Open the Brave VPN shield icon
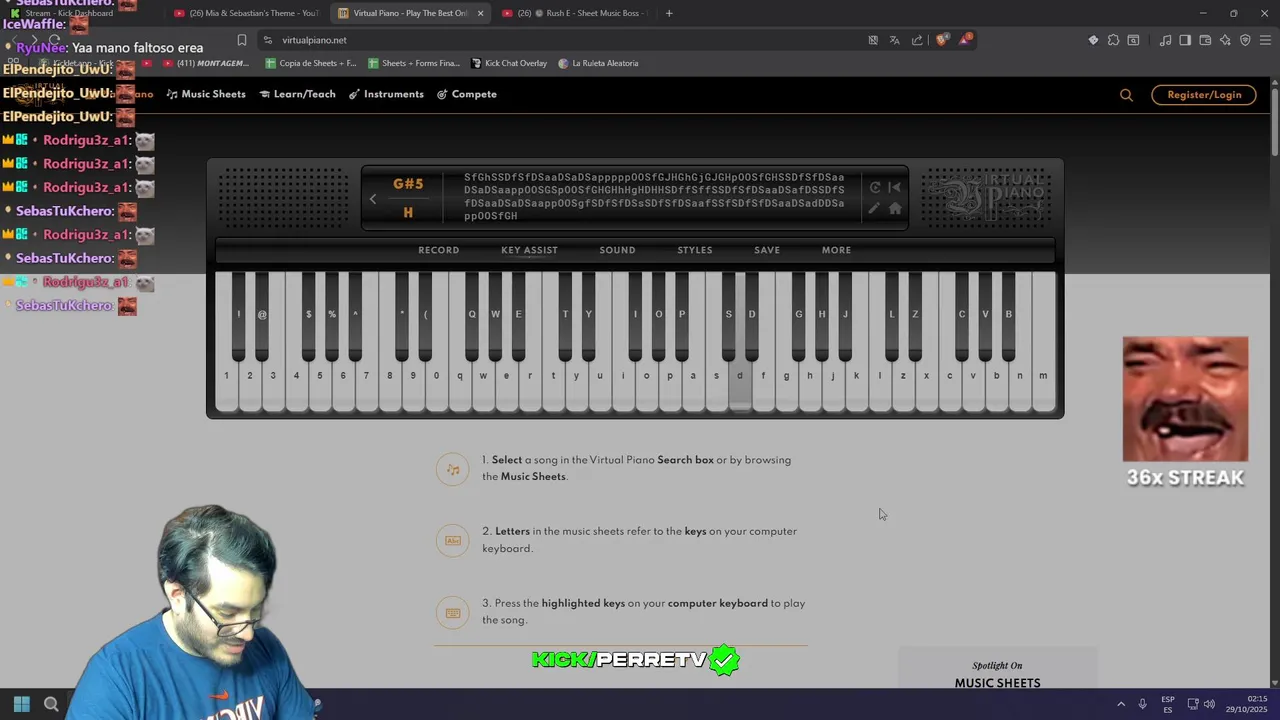The image size is (1280, 720). tap(1245, 40)
